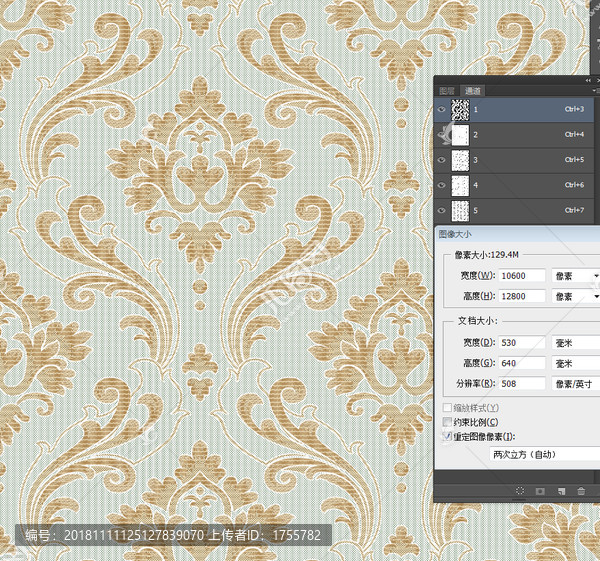Select channel 2 thumbnail
This screenshot has height=561, width=600.
[460, 135]
